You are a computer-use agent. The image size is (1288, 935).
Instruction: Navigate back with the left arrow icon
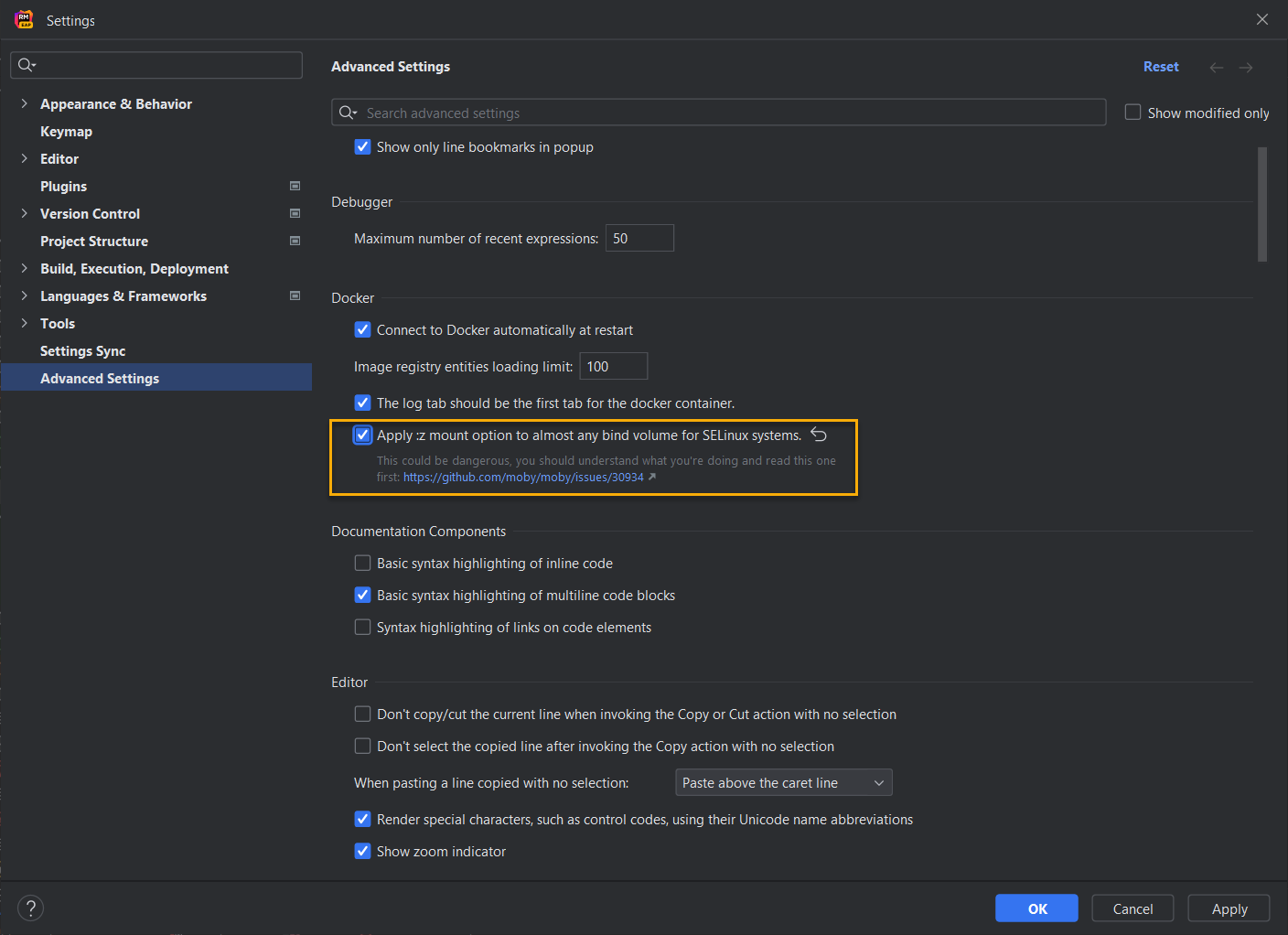1217,68
